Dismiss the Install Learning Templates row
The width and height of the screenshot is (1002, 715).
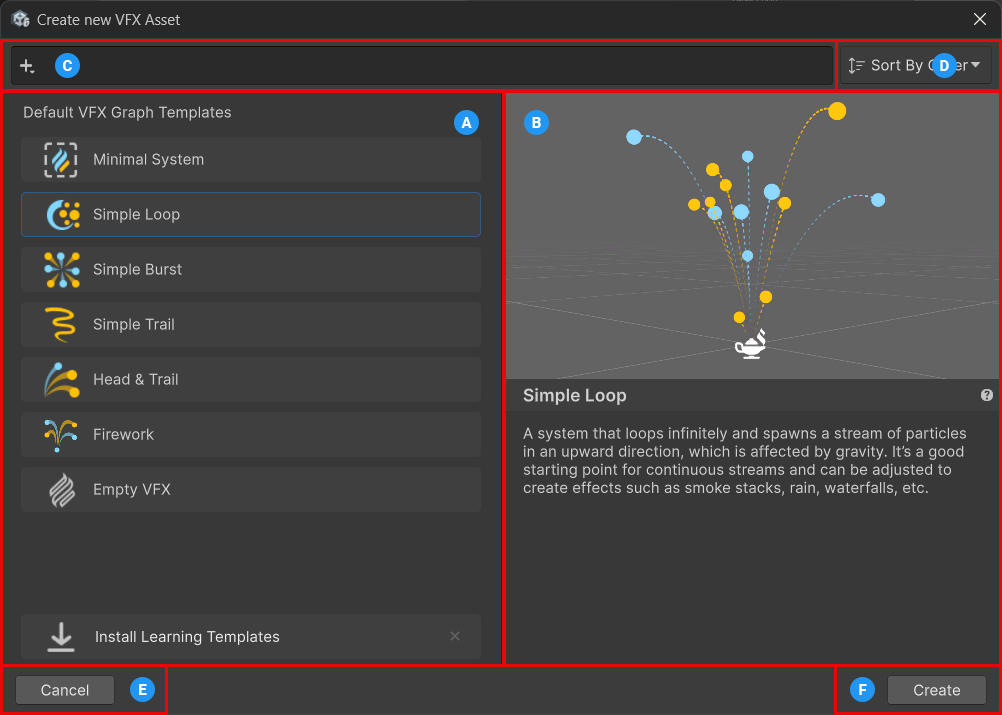(x=455, y=636)
